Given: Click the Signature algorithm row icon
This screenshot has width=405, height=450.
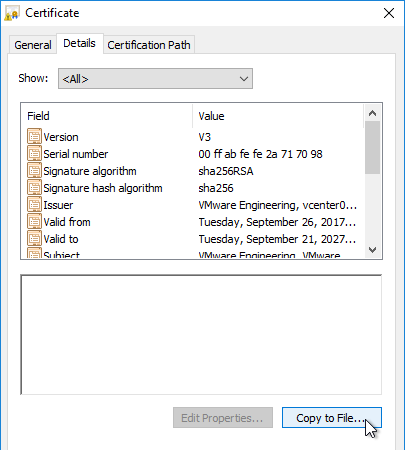Looking at the screenshot, I should (34, 171).
